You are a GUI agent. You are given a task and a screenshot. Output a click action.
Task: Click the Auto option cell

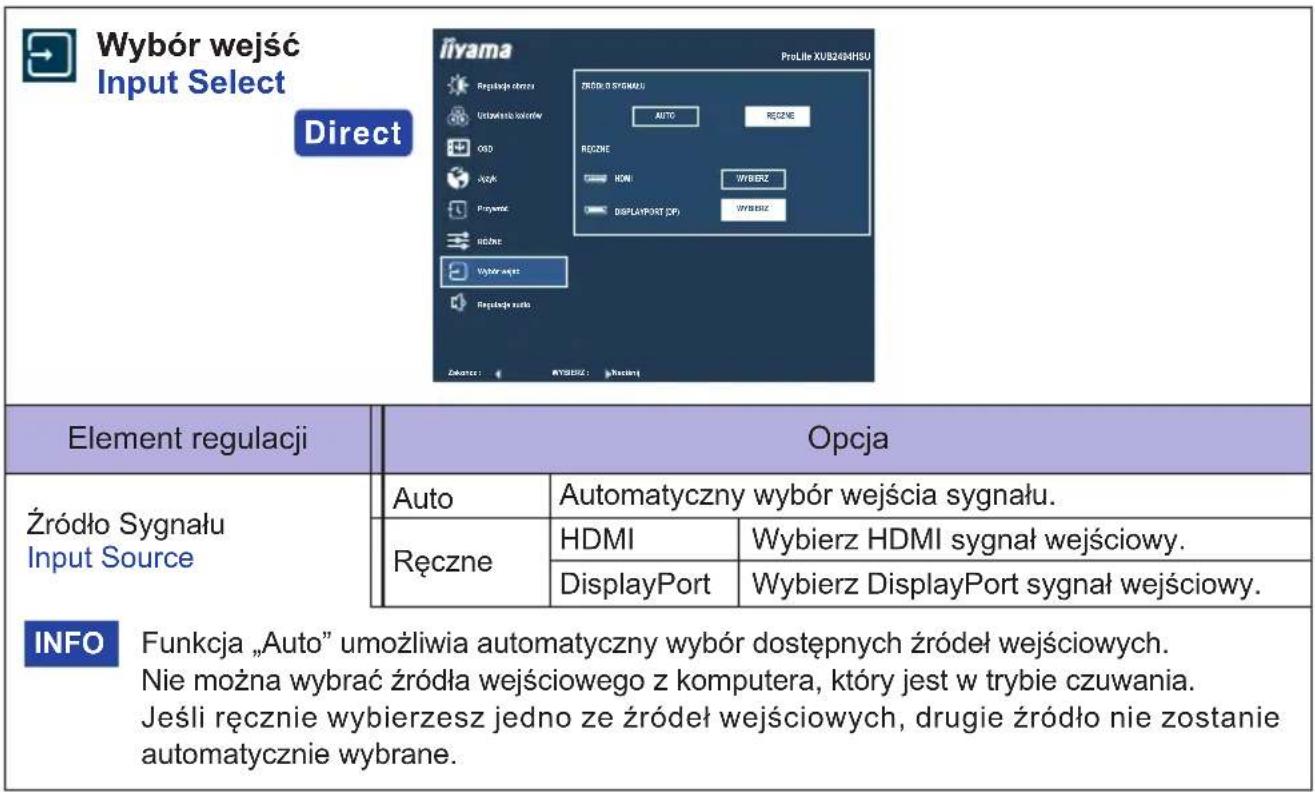[468, 496]
